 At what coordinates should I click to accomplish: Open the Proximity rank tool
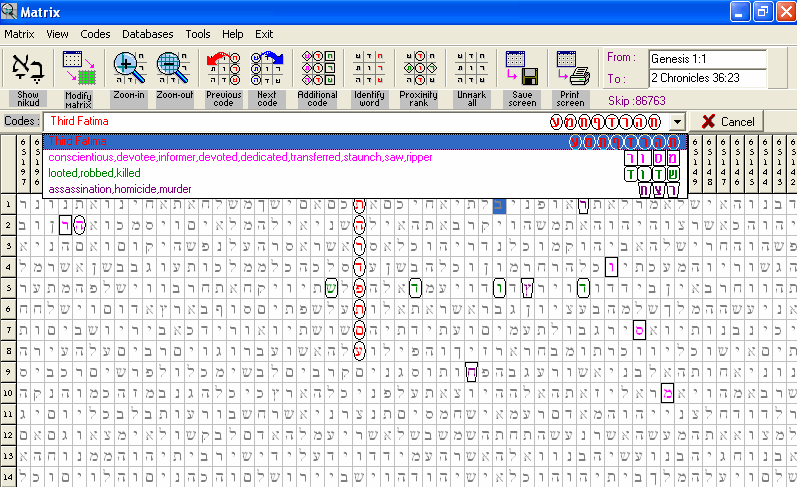418,68
